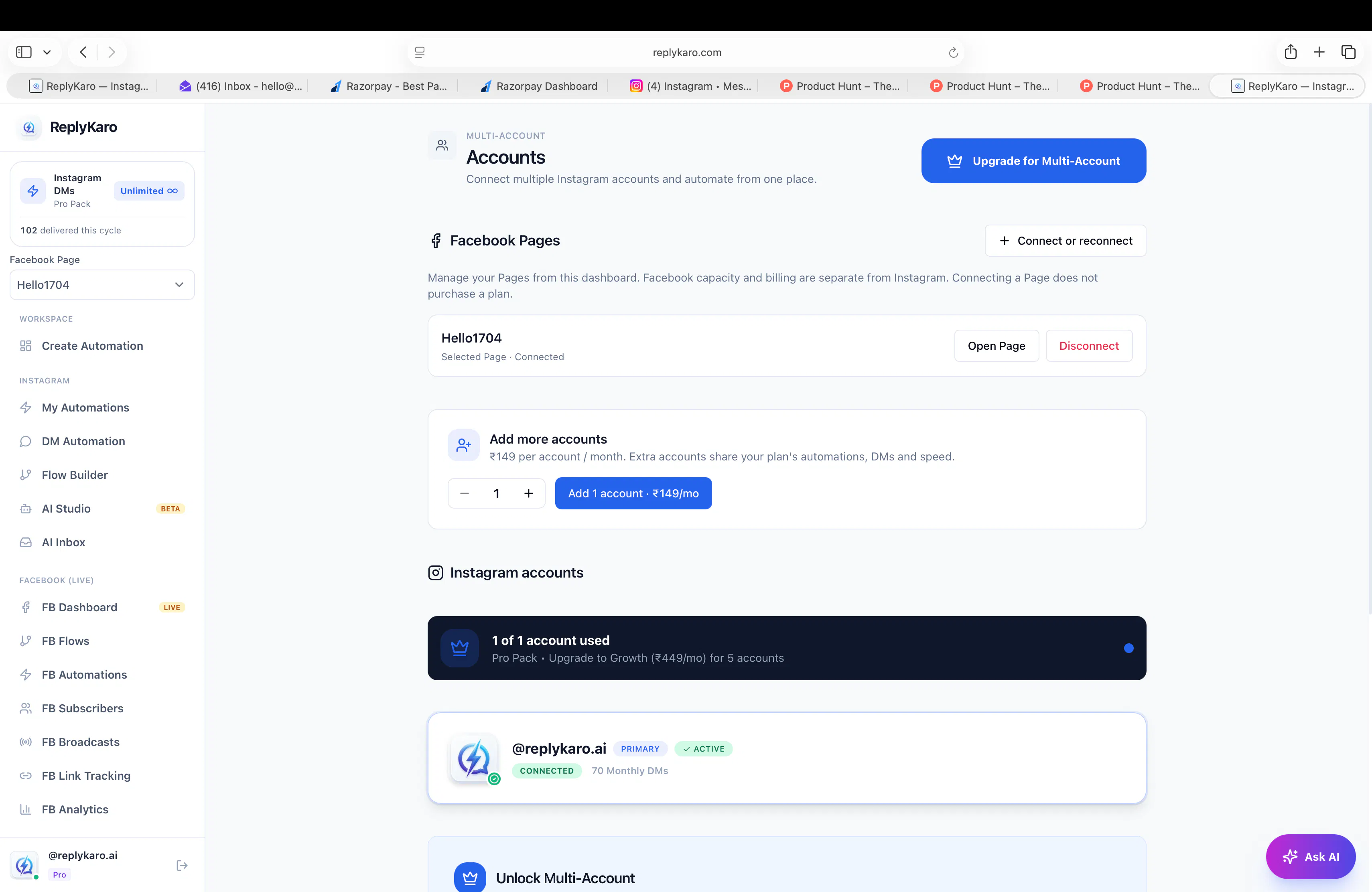This screenshot has height=892, width=1372.
Task: Click the ReplyKaro logo icon in sidebar
Action: click(29, 128)
